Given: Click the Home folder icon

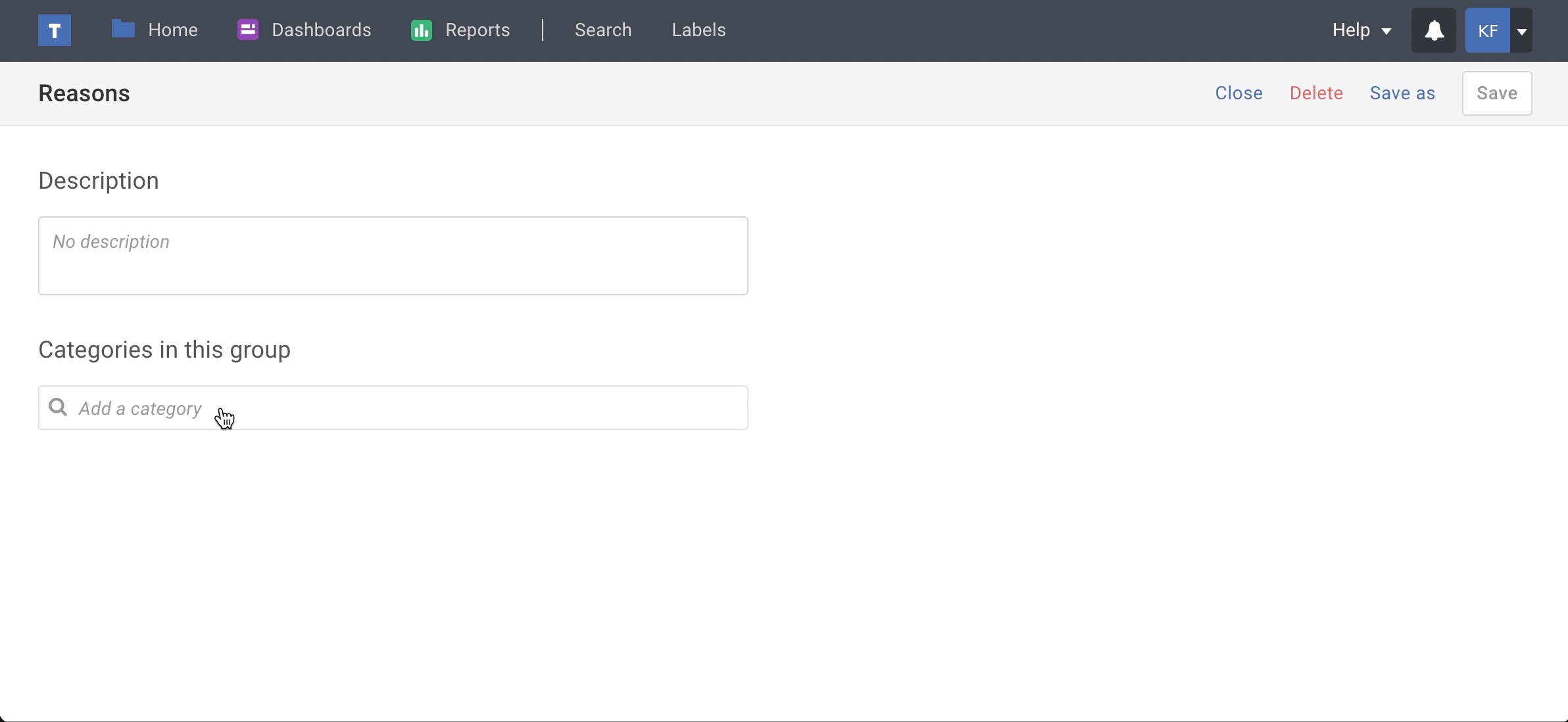Looking at the screenshot, I should [x=123, y=30].
